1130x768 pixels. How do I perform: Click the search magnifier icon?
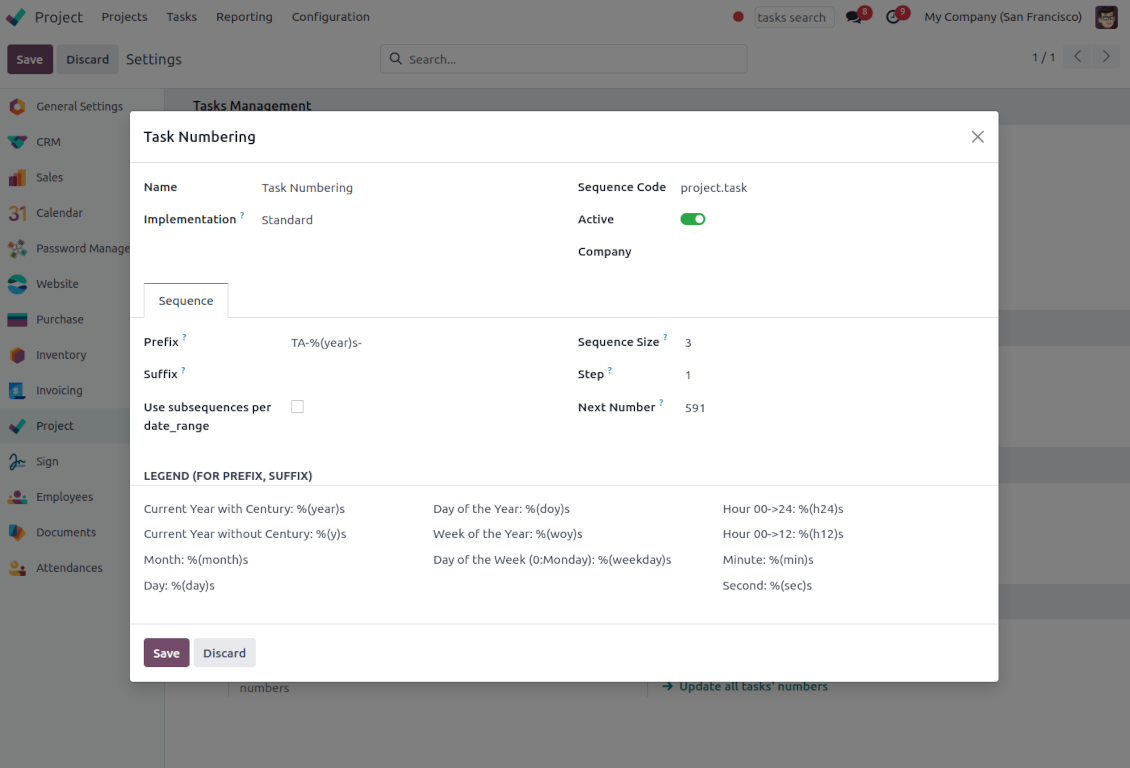[396, 59]
